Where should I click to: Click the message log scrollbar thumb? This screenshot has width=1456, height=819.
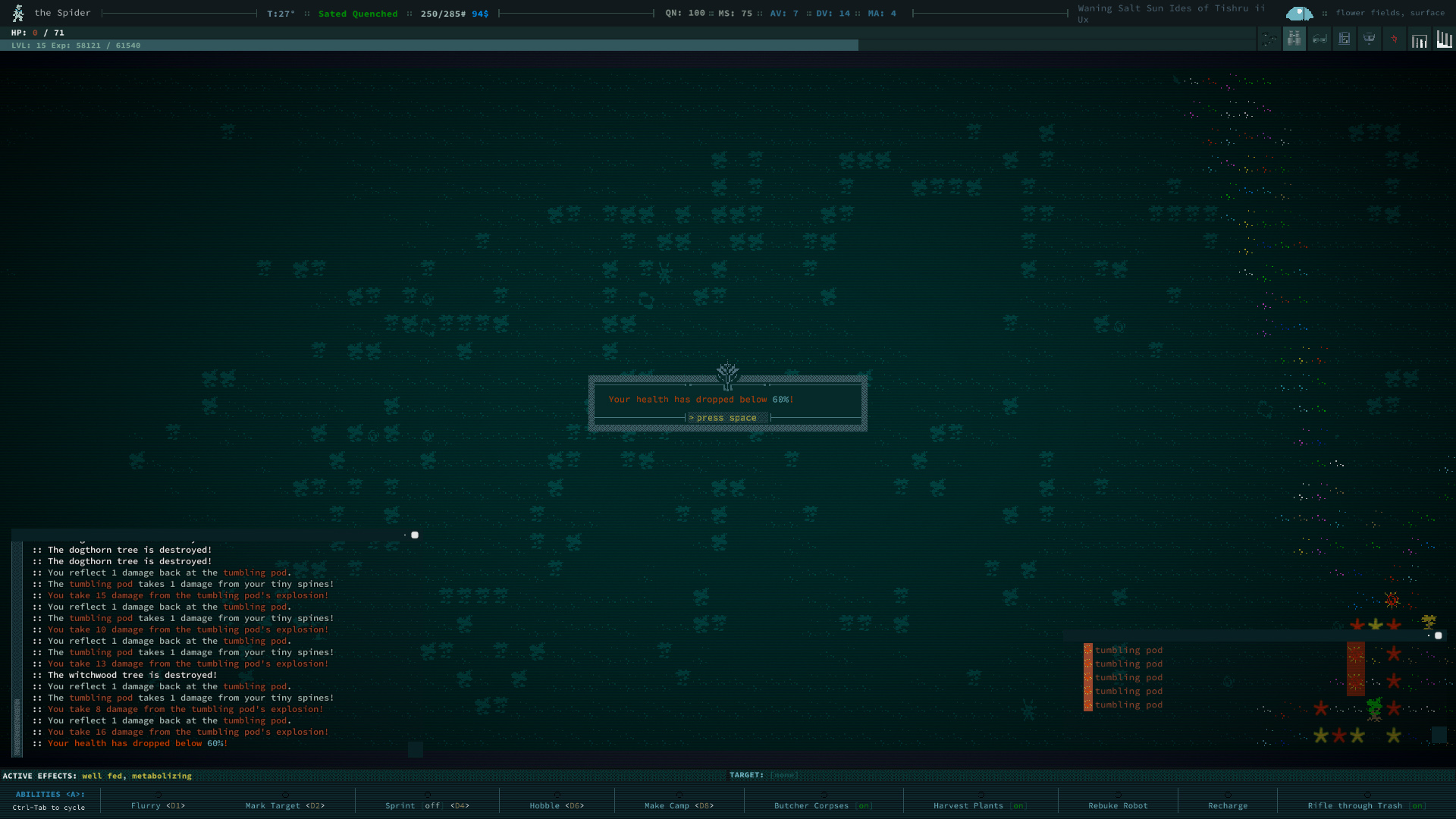pos(17,726)
